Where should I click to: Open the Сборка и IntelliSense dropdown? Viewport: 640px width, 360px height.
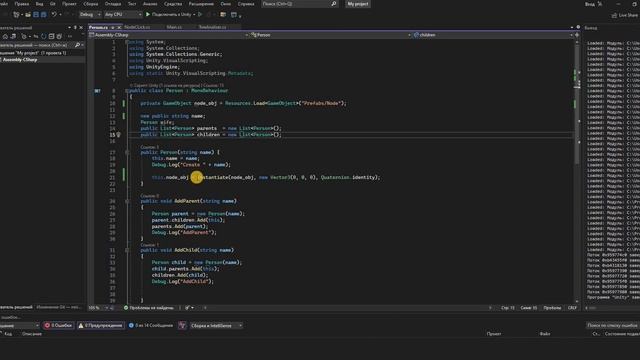pyautogui.click(x=216, y=325)
